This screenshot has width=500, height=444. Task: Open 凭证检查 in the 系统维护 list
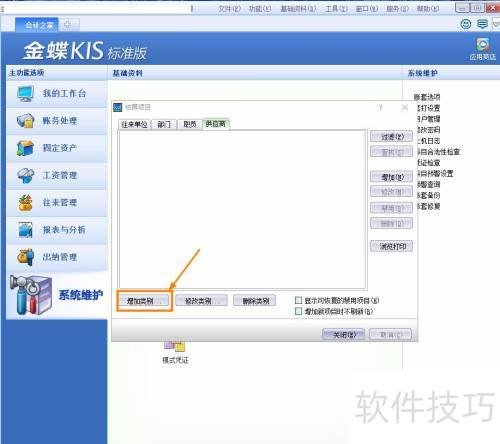(x=429, y=162)
